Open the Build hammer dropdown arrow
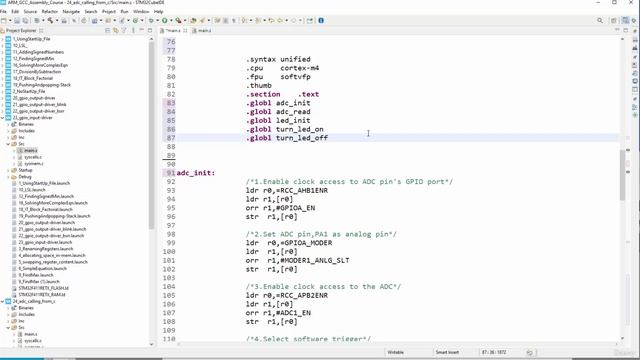This screenshot has height=360, width=640. (x=56, y=20)
